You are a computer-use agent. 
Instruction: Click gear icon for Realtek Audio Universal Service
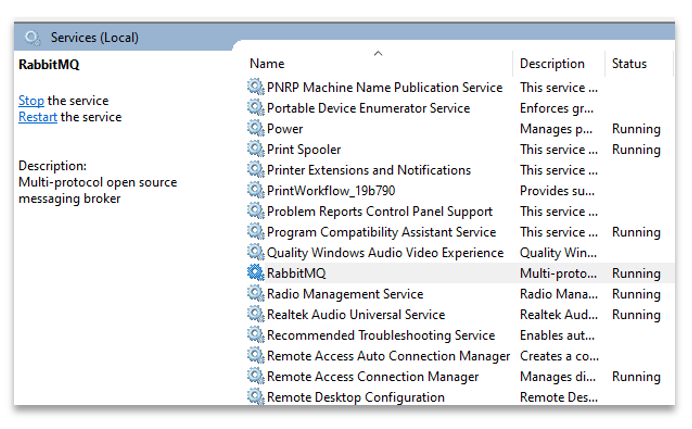click(x=256, y=314)
